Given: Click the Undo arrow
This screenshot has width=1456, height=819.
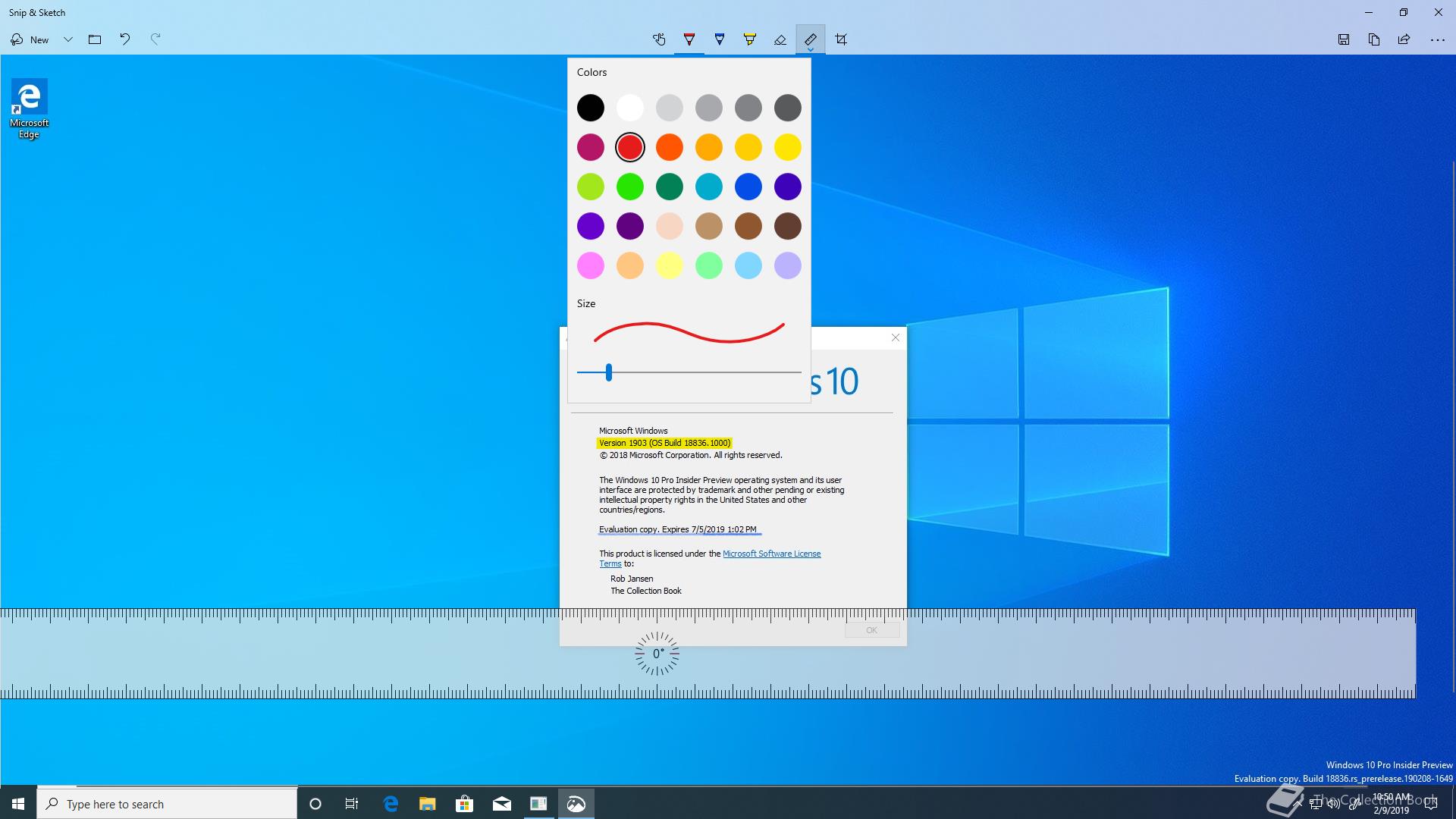Looking at the screenshot, I should click(x=125, y=39).
